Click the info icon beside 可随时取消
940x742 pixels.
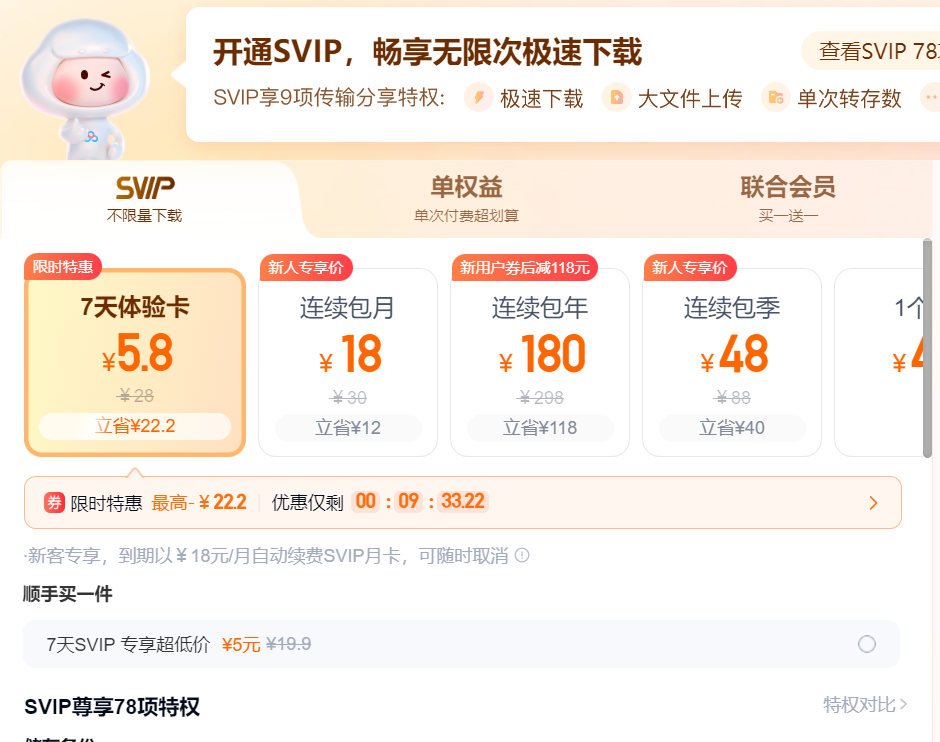point(521,555)
